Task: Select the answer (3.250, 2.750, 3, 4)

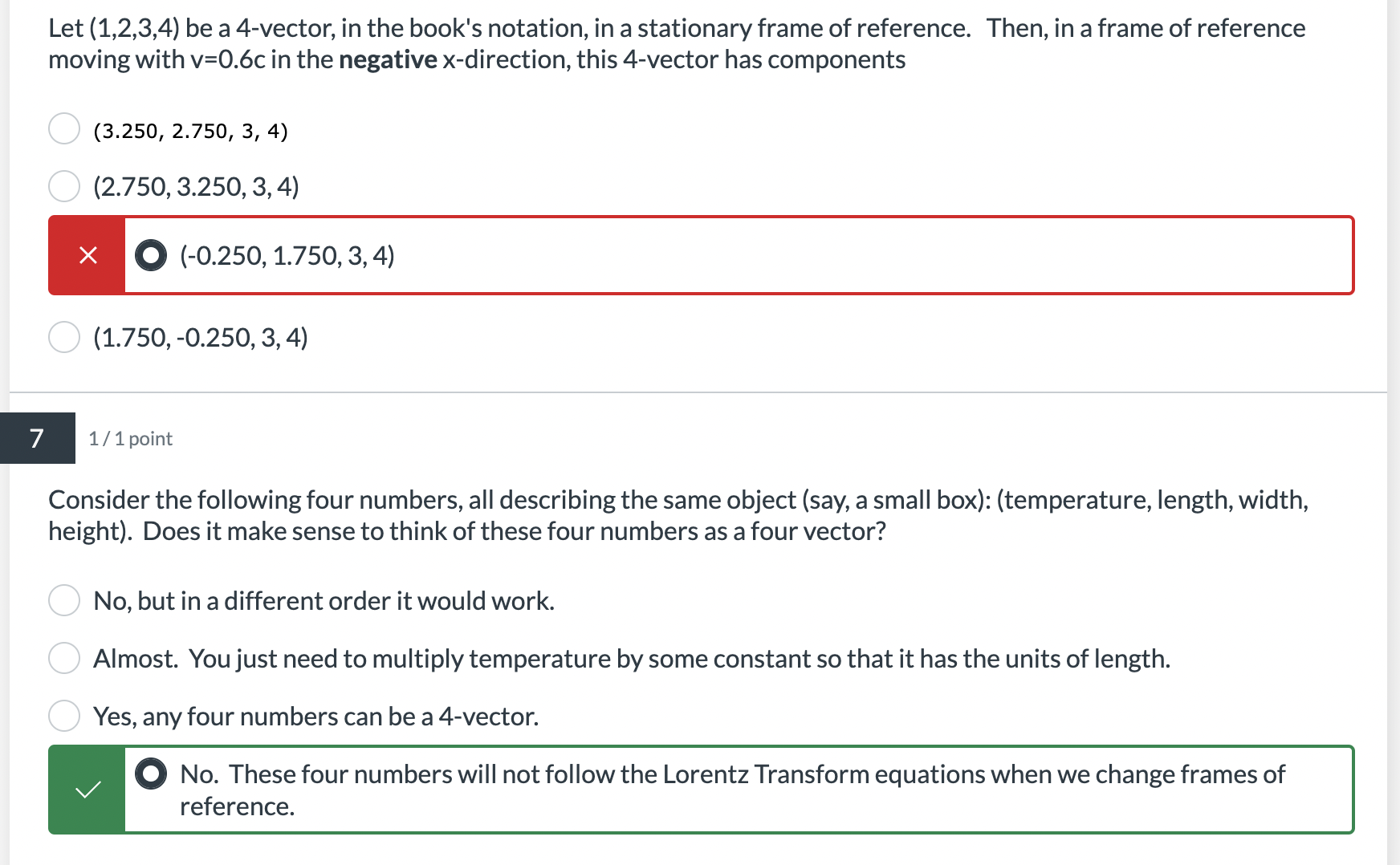Action: pos(190,130)
